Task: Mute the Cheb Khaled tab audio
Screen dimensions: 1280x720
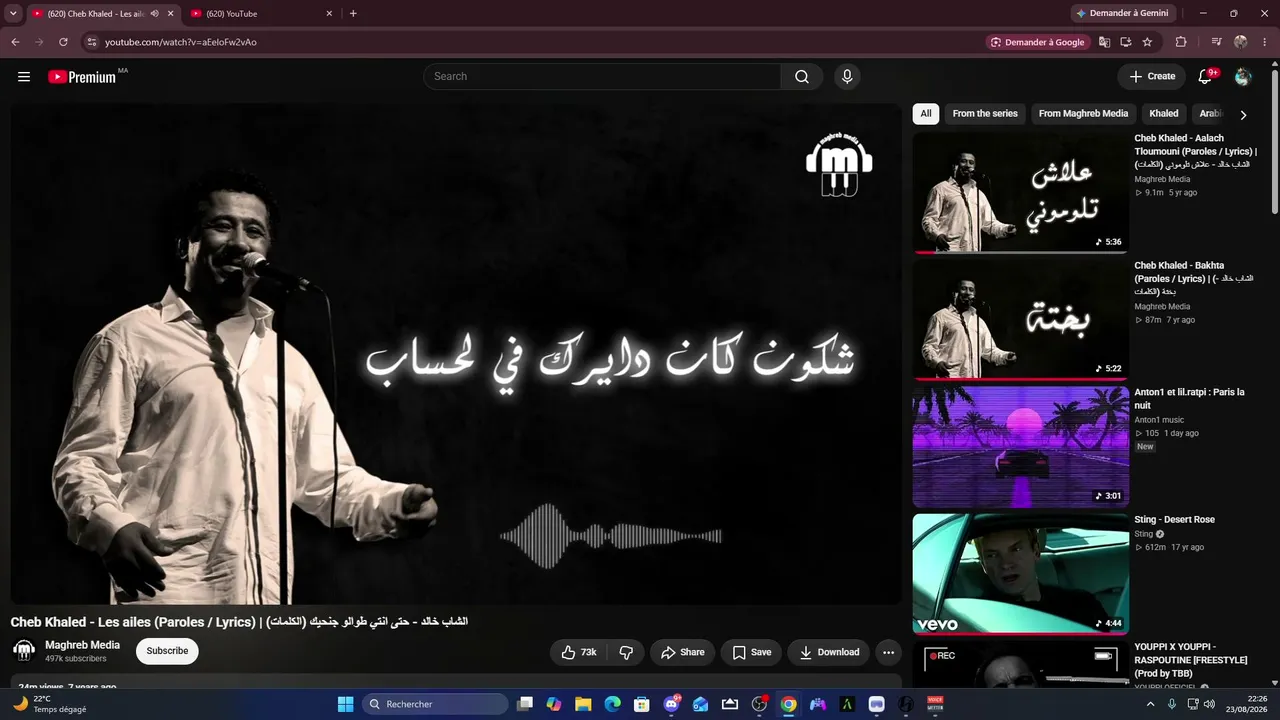Action: point(154,14)
